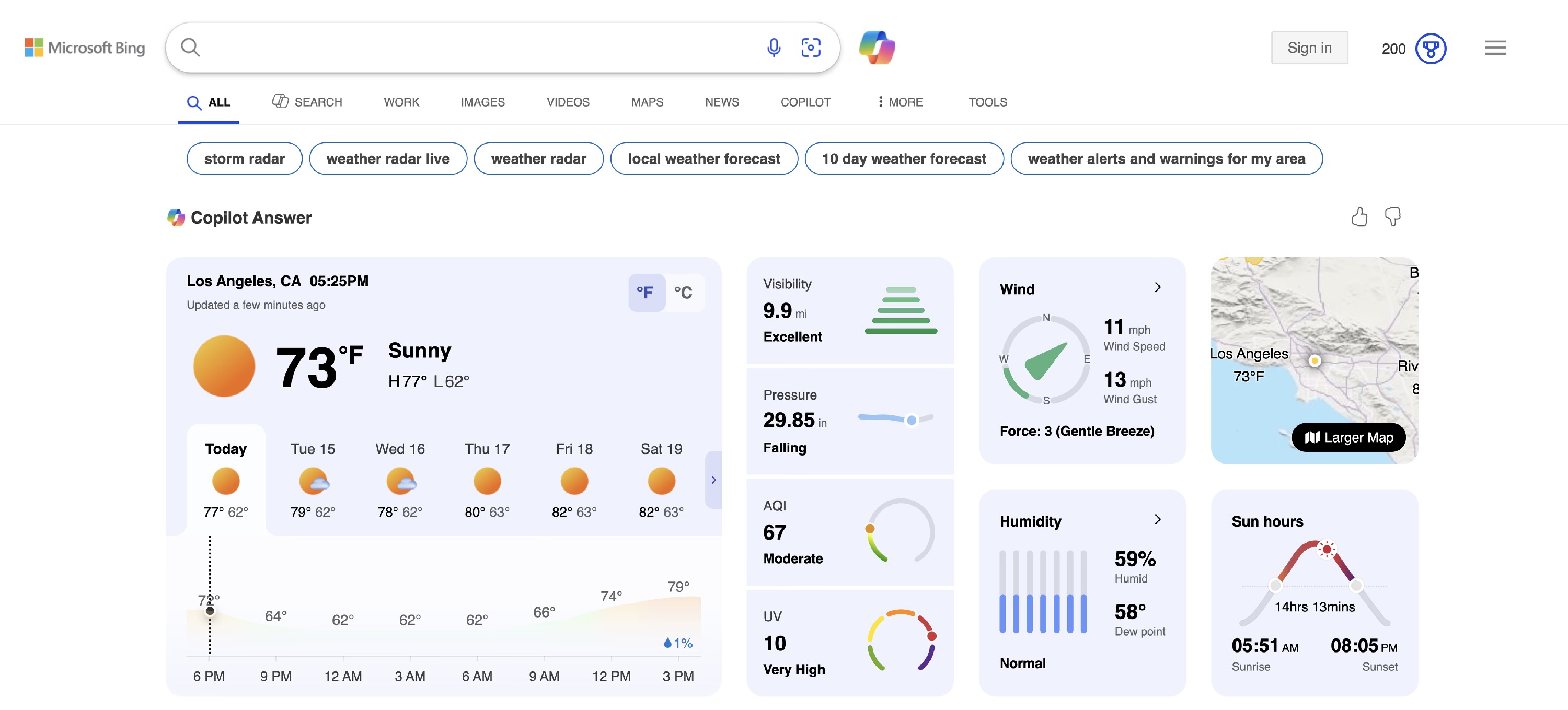The image size is (1568, 710).
Task: Click the magnifier search icon in search box
Action: click(x=191, y=48)
